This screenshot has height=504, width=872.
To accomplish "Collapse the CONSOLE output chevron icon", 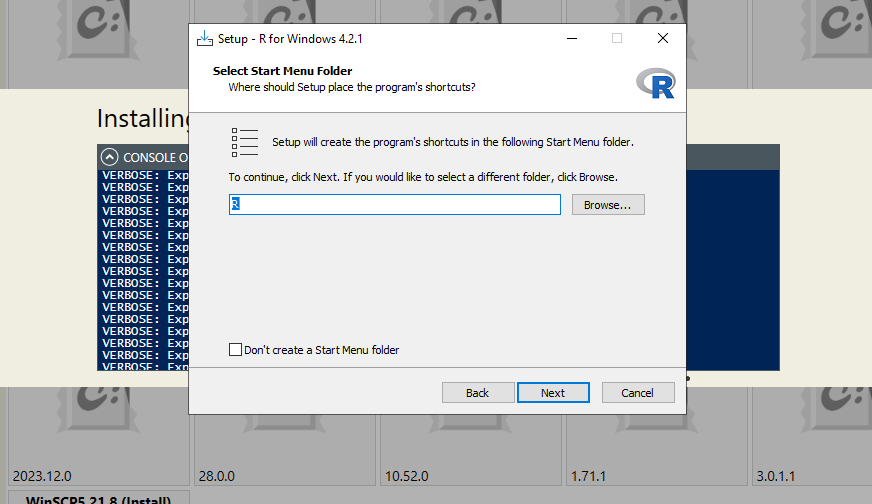I will click(x=110, y=157).
